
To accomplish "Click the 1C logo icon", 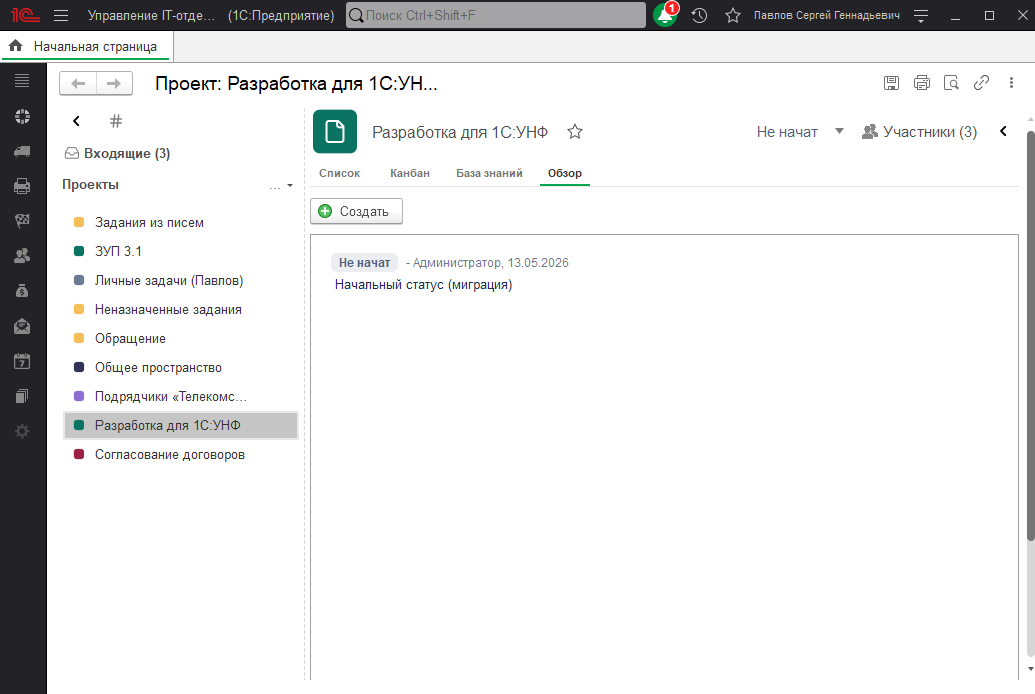I will 25,15.
